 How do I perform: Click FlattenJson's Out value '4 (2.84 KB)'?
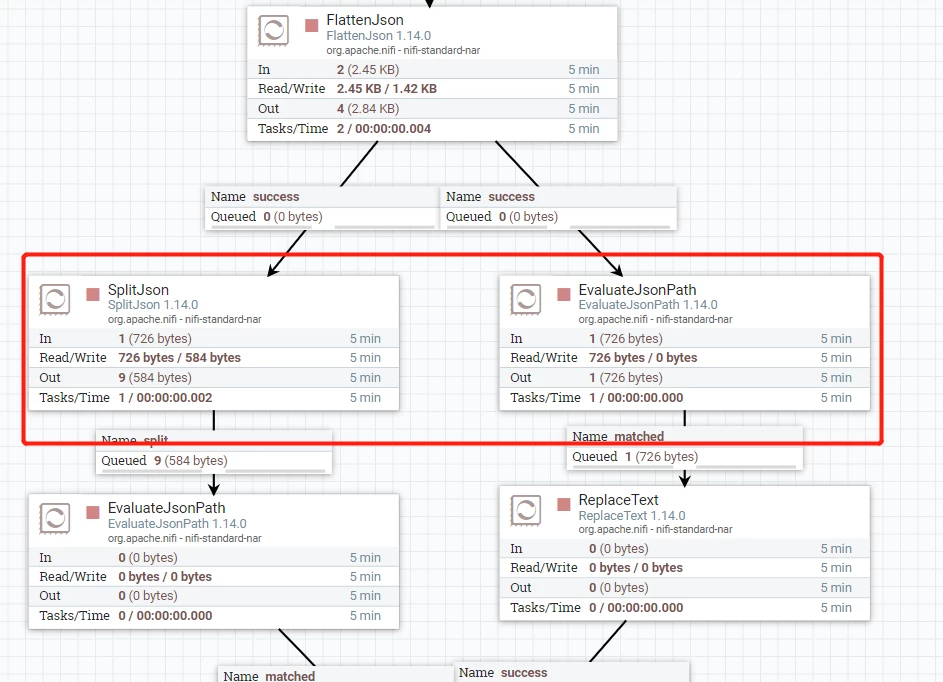click(x=368, y=108)
